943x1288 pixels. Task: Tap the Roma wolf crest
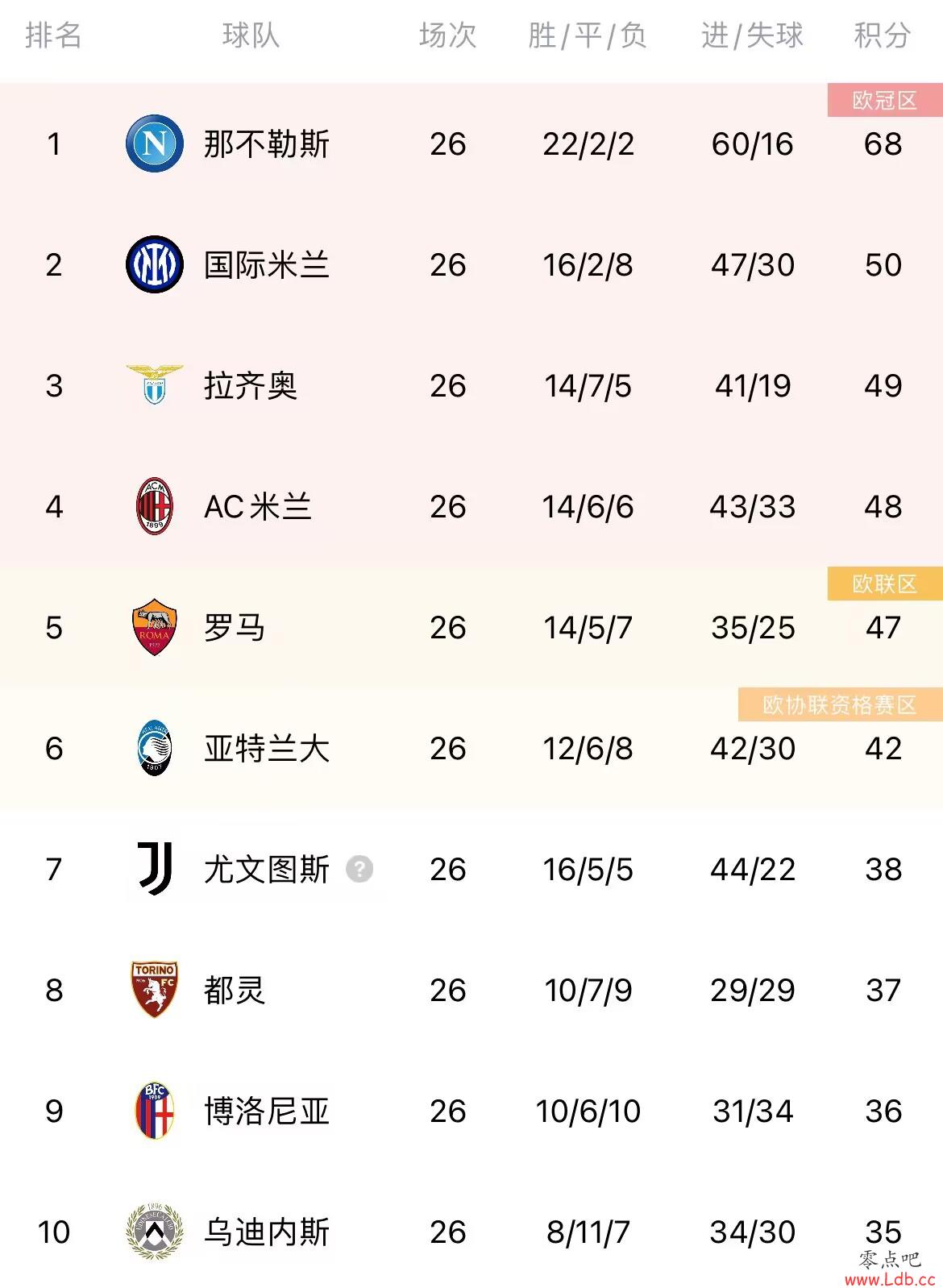[x=154, y=627]
